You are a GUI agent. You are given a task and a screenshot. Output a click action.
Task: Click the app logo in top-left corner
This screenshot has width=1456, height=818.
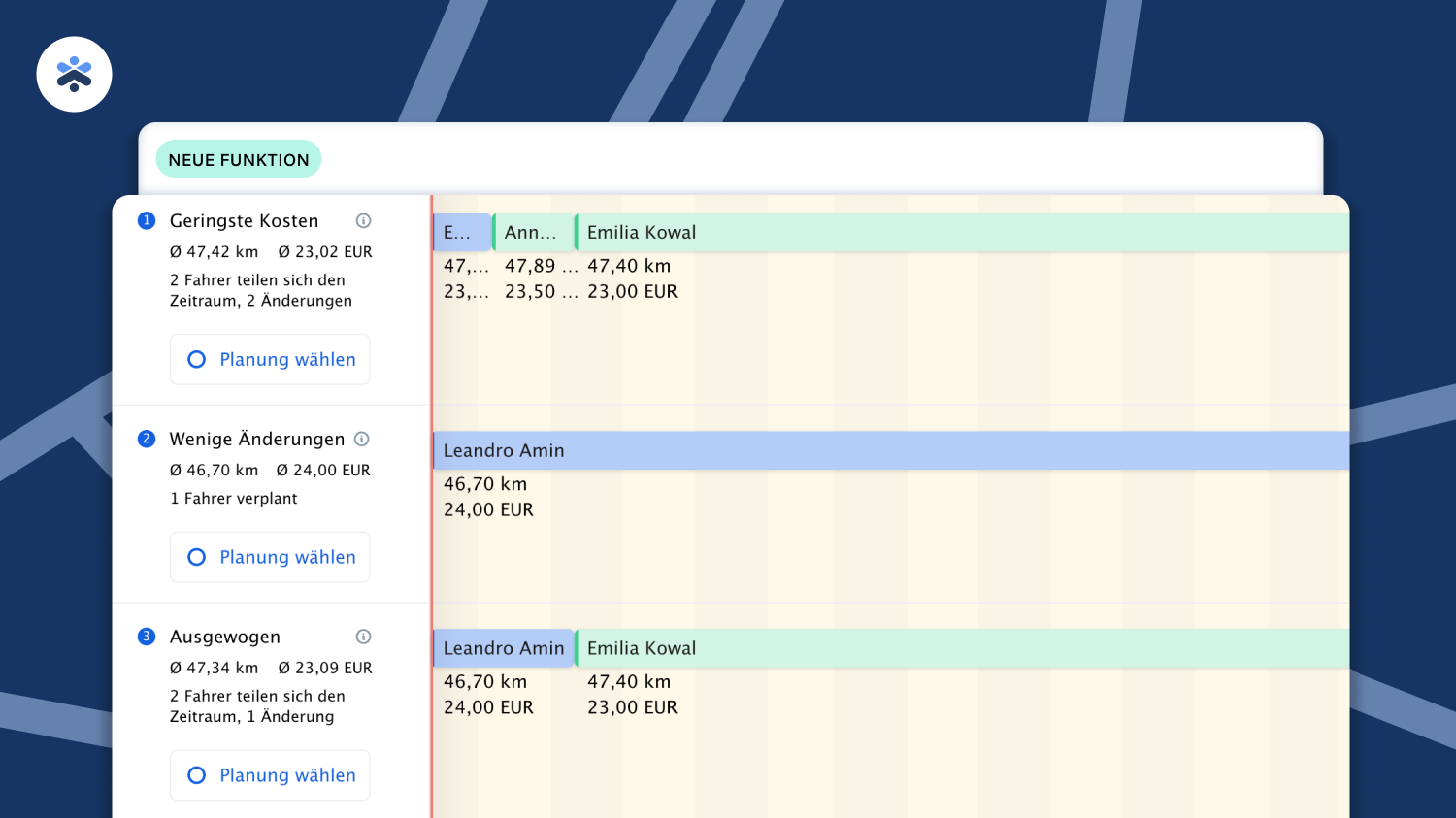74,75
